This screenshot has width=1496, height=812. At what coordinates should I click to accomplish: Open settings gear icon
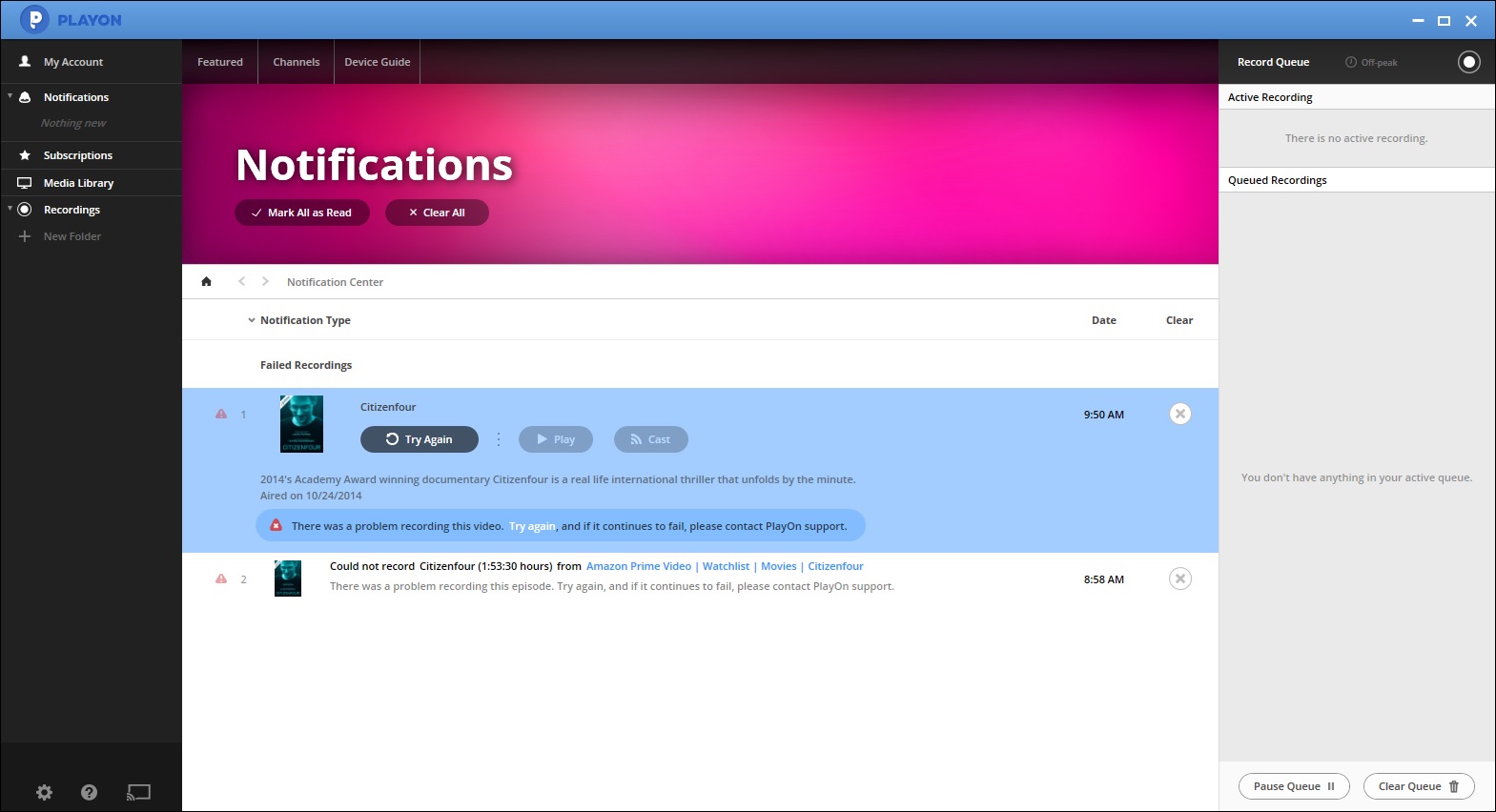(45, 792)
